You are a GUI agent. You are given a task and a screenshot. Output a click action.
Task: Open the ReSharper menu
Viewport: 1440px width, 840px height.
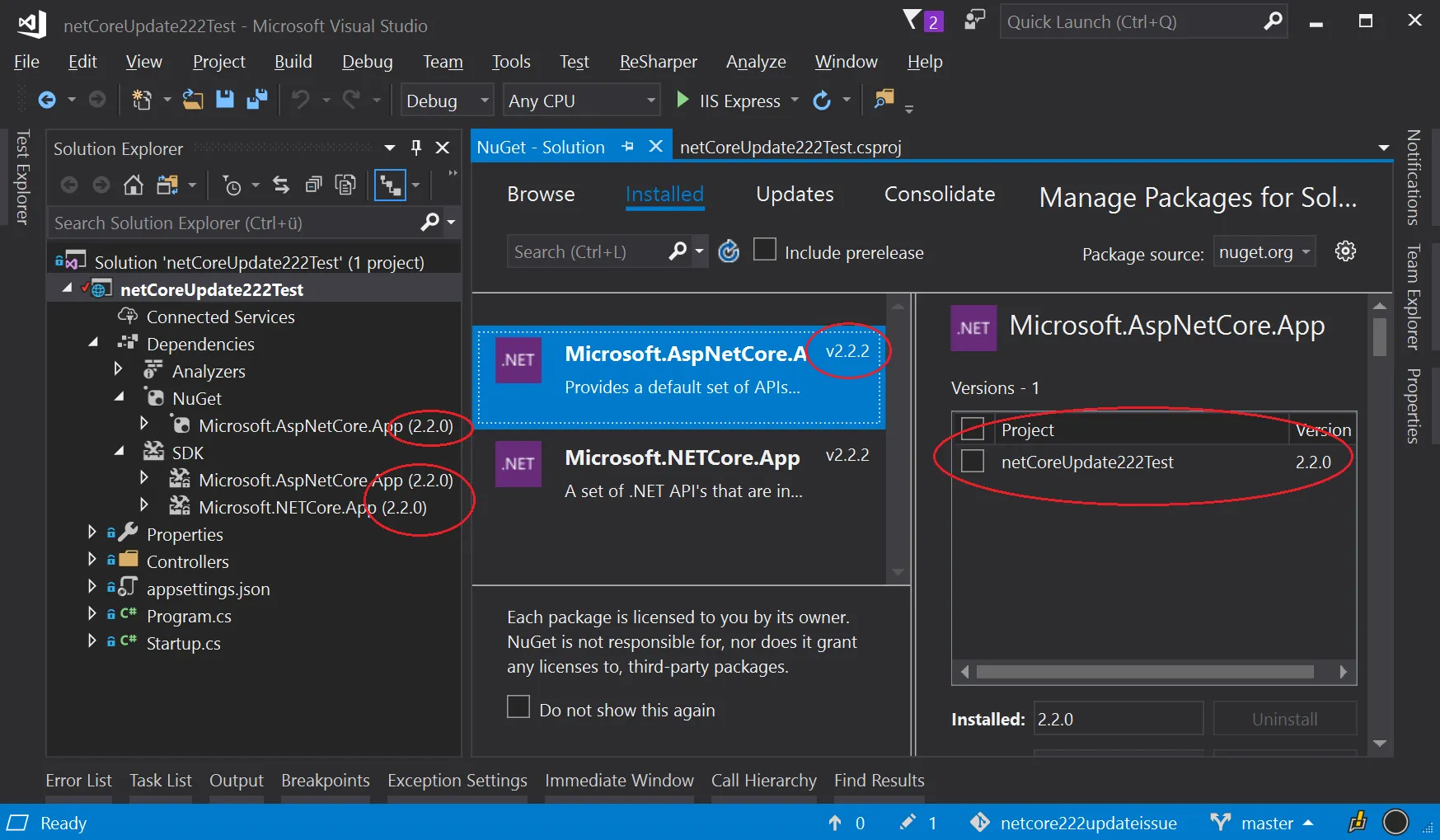(x=658, y=62)
